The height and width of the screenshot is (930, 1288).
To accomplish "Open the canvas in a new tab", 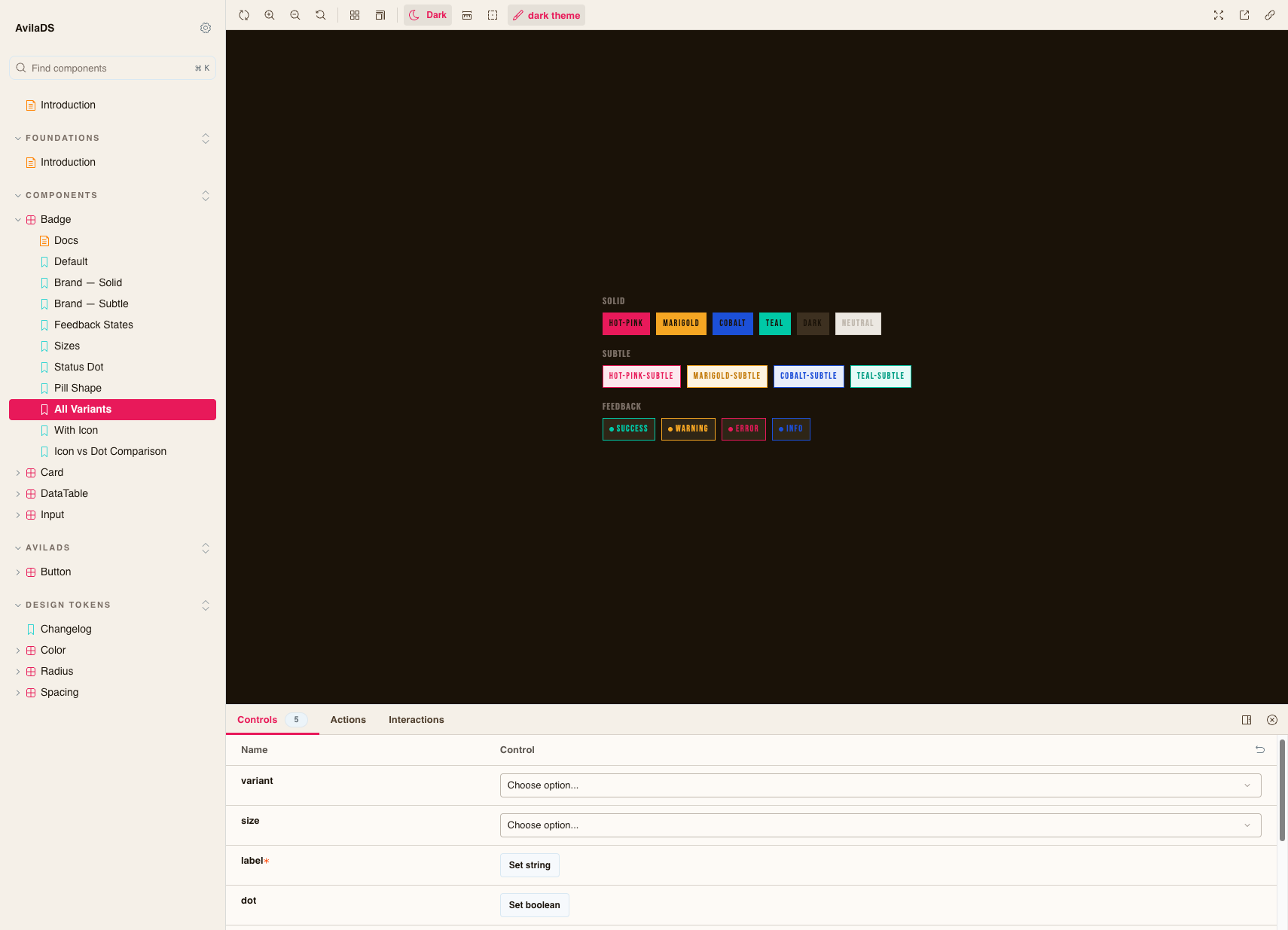I will (x=1244, y=14).
